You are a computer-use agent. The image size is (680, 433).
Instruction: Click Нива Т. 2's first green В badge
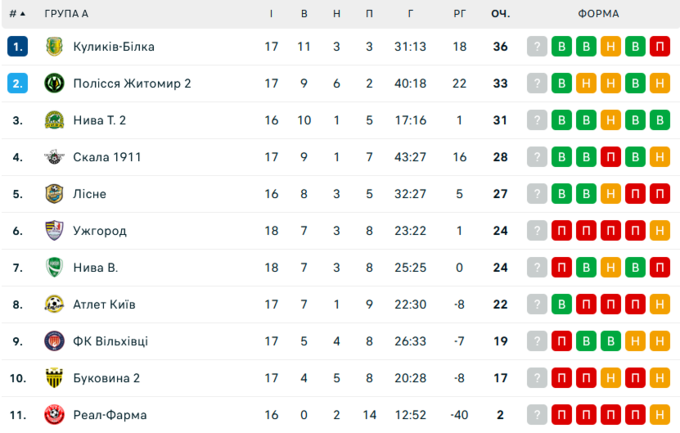click(562, 121)
